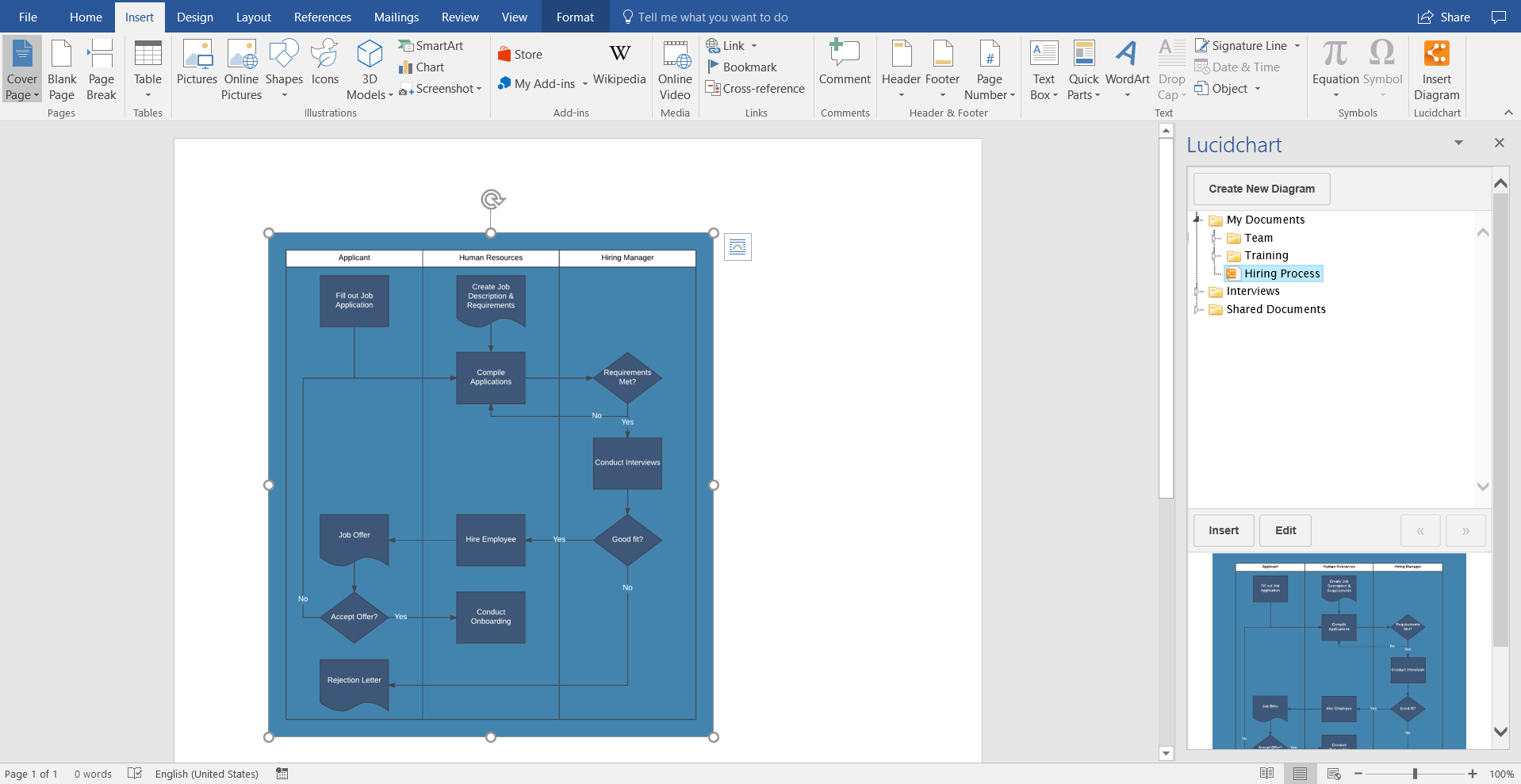Image resolution: width=1521 pixels, height=784 pixels.
Task: Open the Screenshot dropdown
Action: [x=441, y=89]
